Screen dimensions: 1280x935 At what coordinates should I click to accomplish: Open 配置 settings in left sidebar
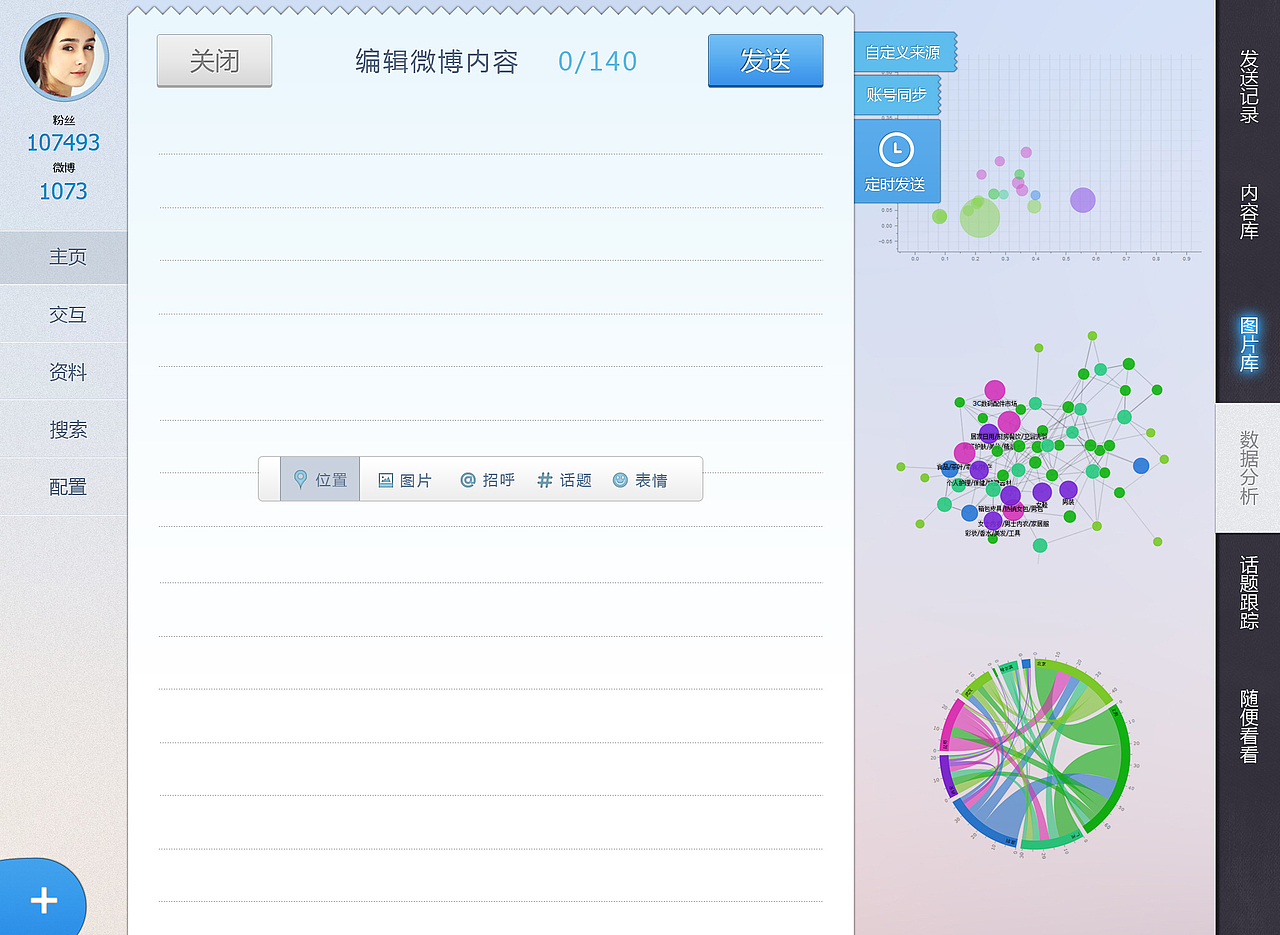click(x=64, y=487)
